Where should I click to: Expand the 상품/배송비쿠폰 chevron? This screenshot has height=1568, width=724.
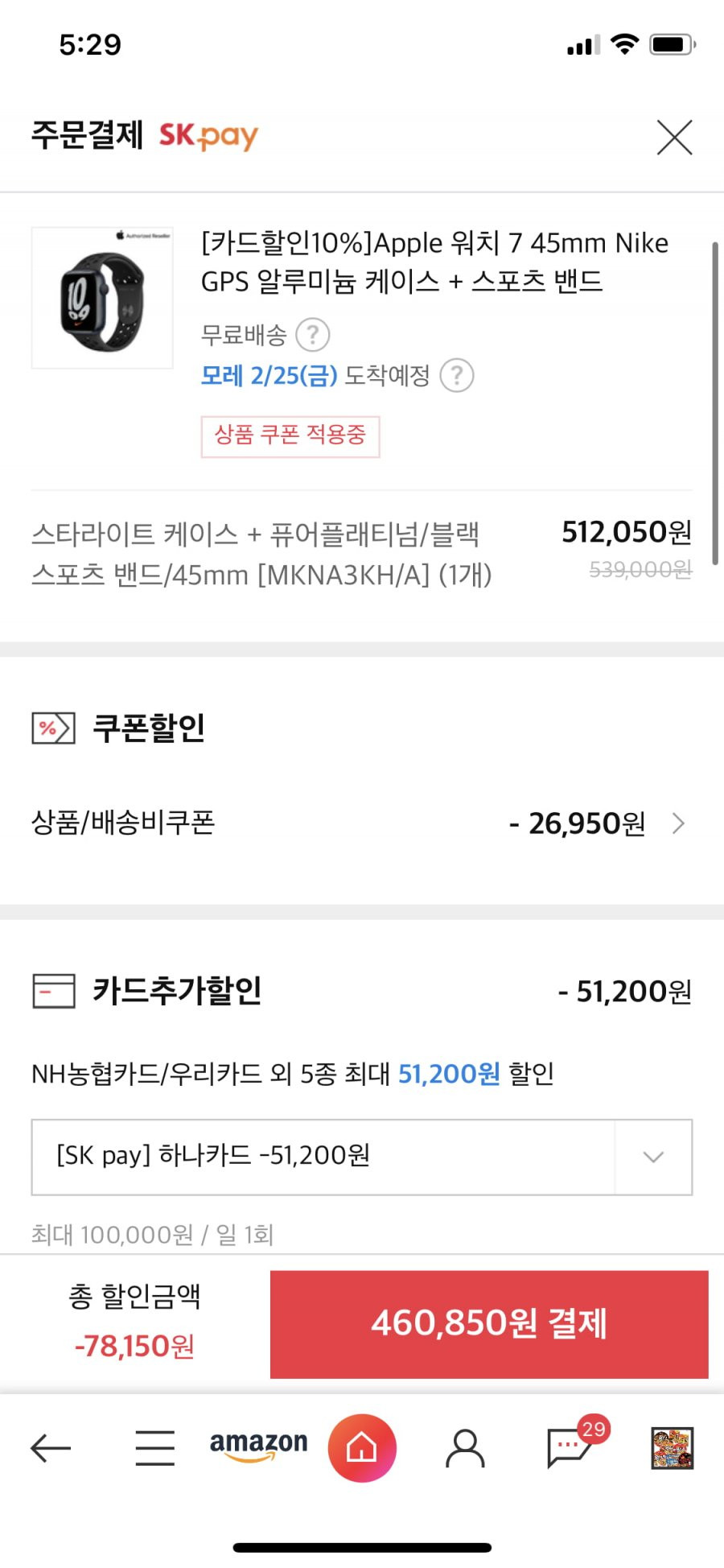coord(678,823)
